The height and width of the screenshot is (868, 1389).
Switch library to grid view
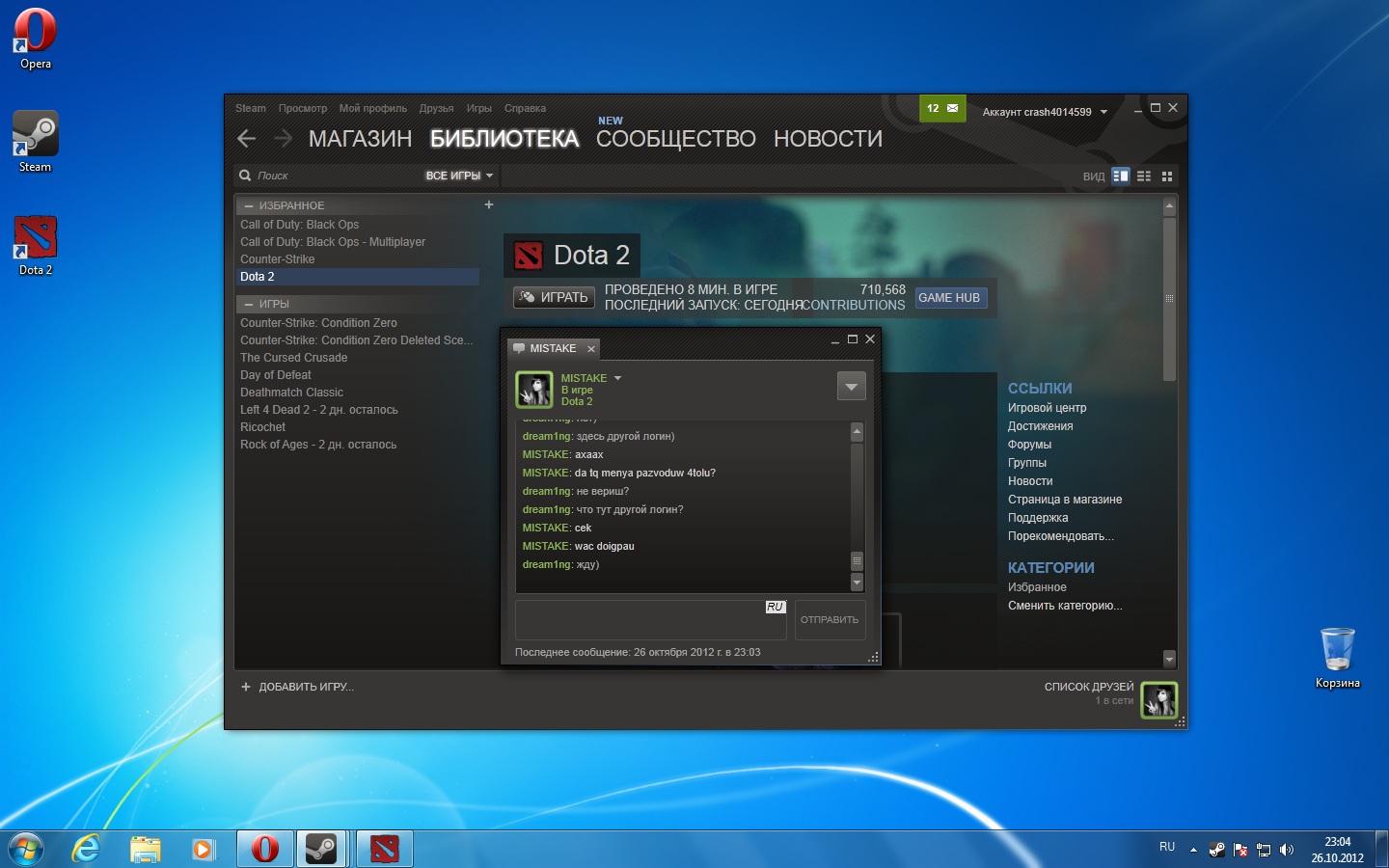coord(1167,176)
